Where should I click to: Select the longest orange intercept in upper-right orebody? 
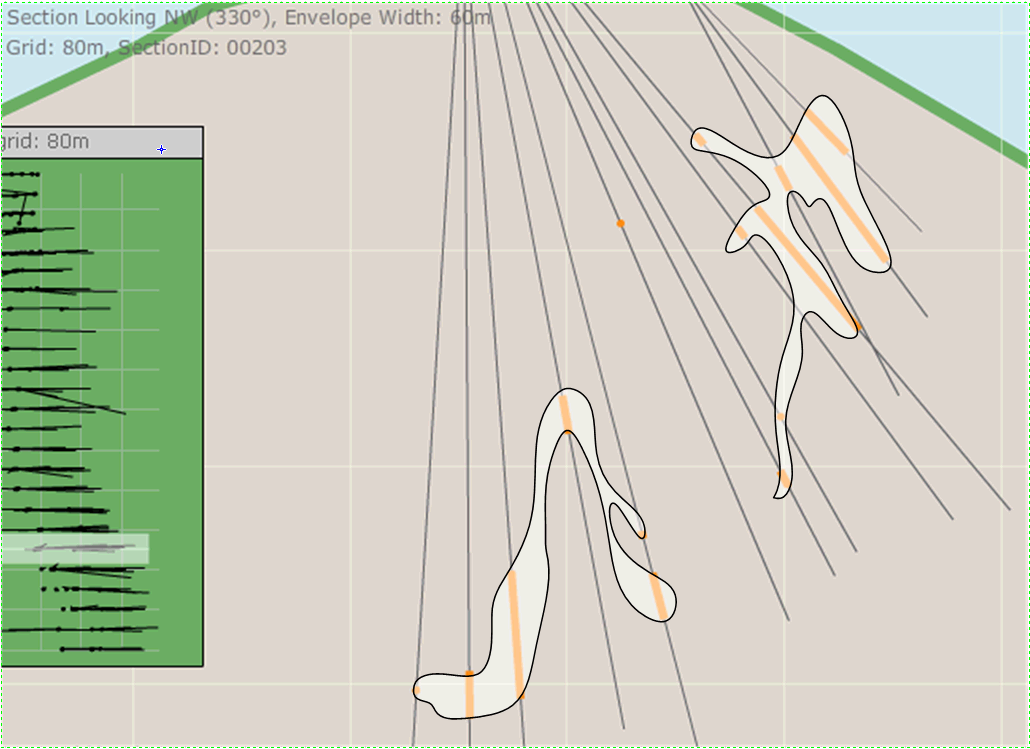[x=808, y=267]
